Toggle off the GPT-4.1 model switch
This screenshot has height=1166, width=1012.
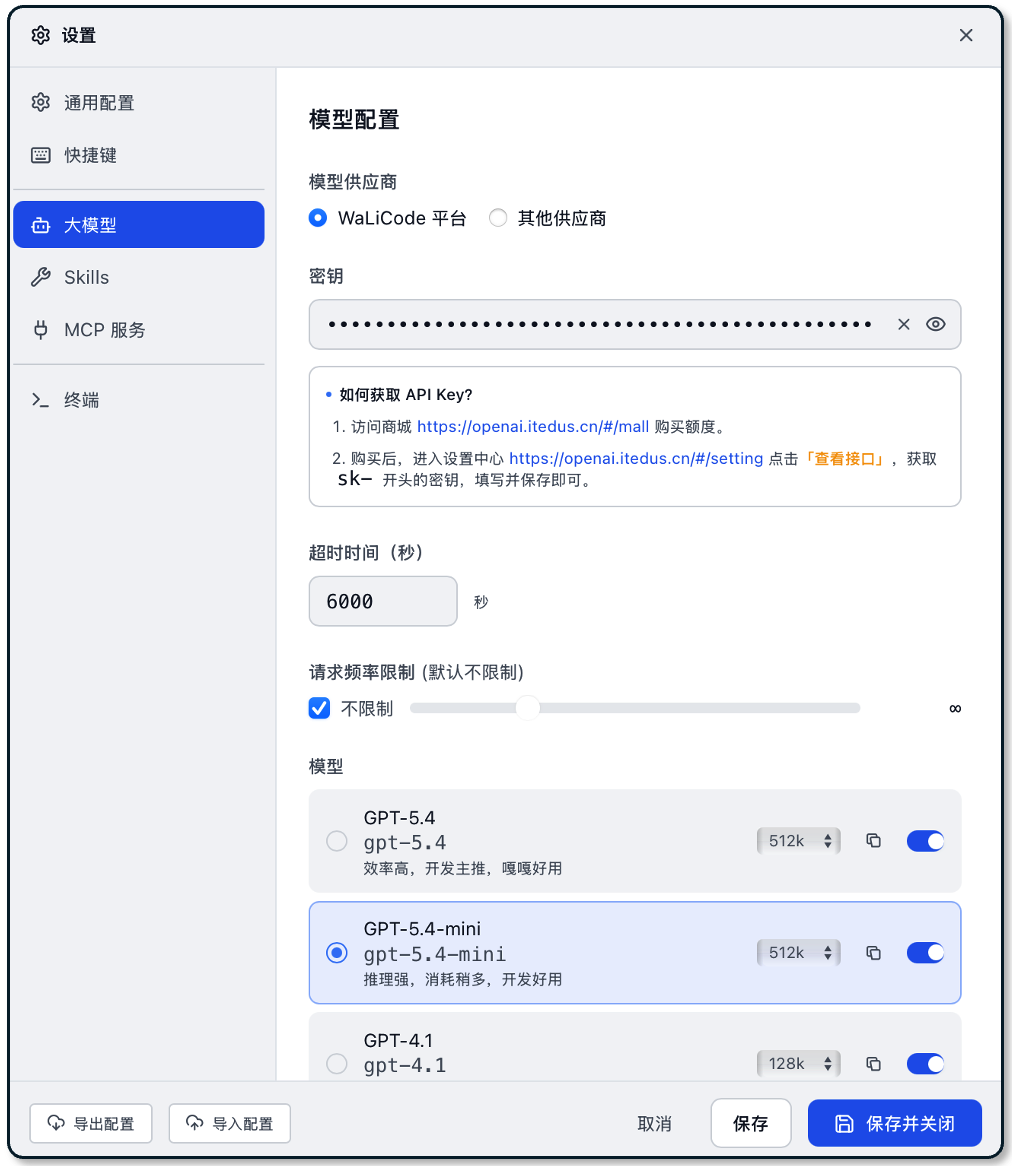pyautogui.click(x=925, y=1064)
